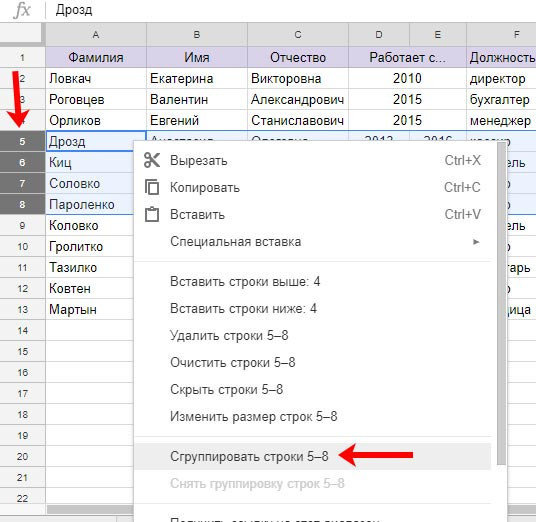This screenshot has width=536, height=522.
Task: Select row 14 header
Action: tap(22, 331)
